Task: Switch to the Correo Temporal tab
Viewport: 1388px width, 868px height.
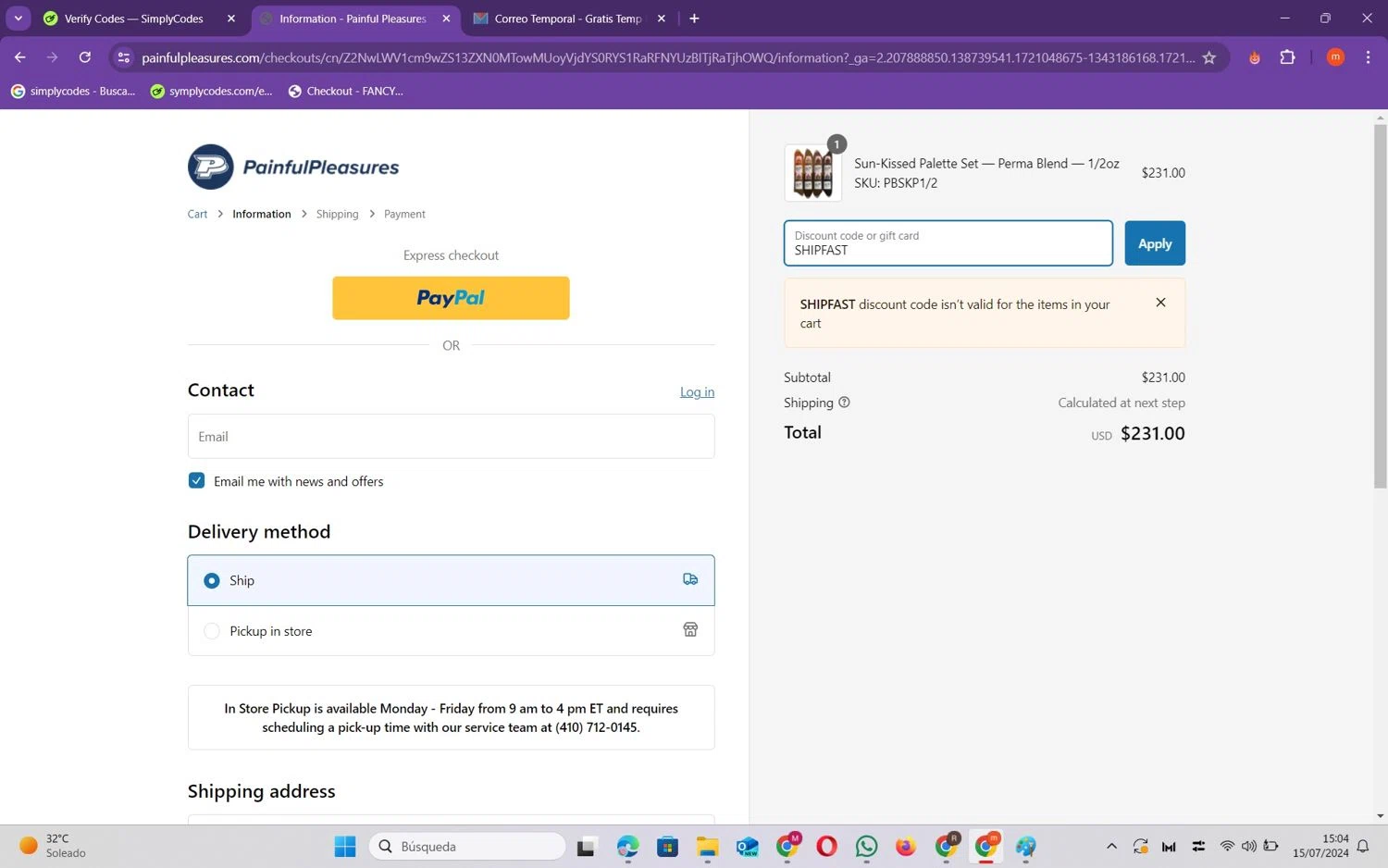Action: coord(567,19)
